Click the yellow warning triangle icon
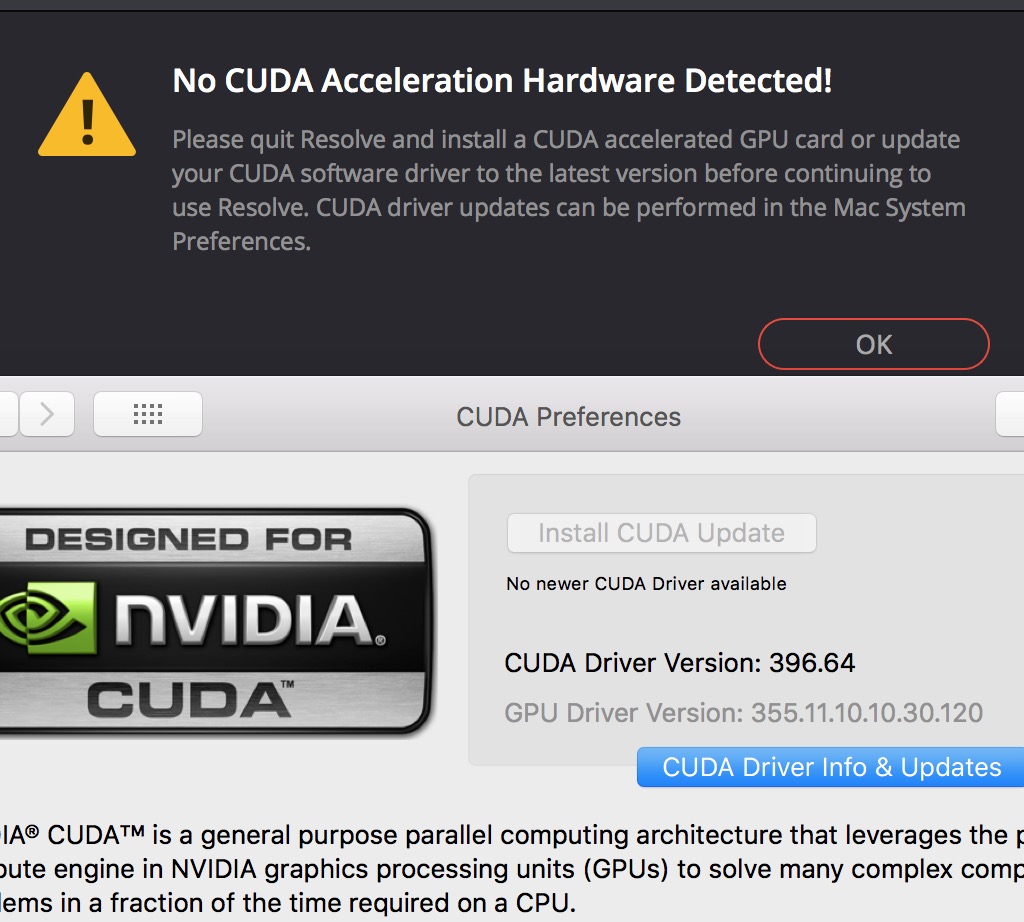Viewport: 1024px width, 922px height. point(87,115)
